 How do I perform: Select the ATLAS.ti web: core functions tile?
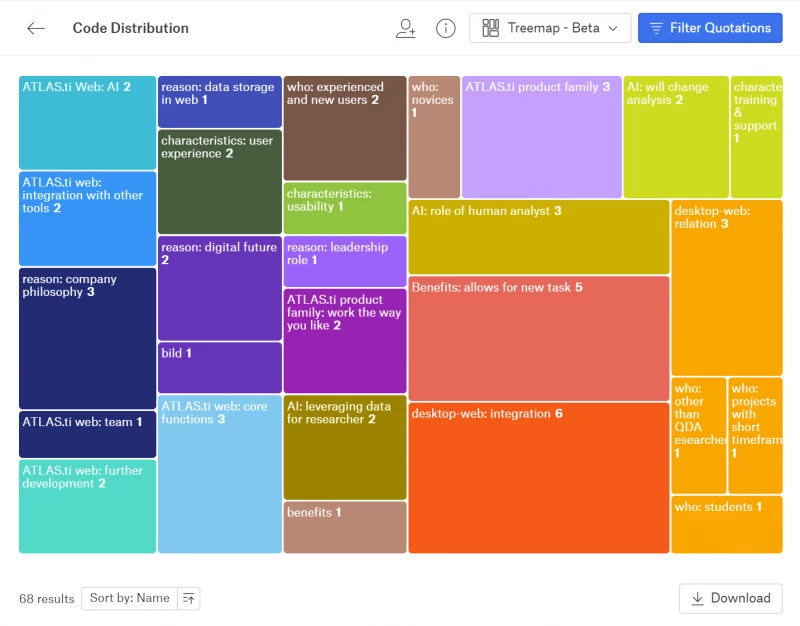click(220, 474)
